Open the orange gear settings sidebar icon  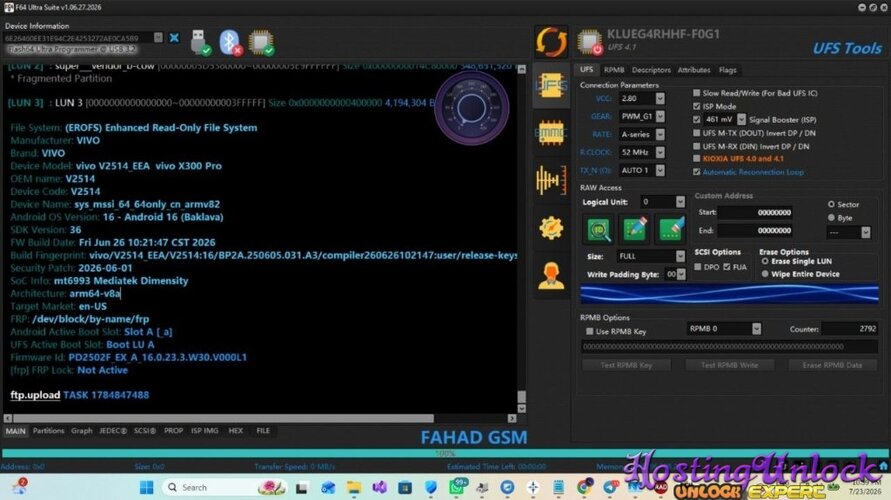[551, 228]
